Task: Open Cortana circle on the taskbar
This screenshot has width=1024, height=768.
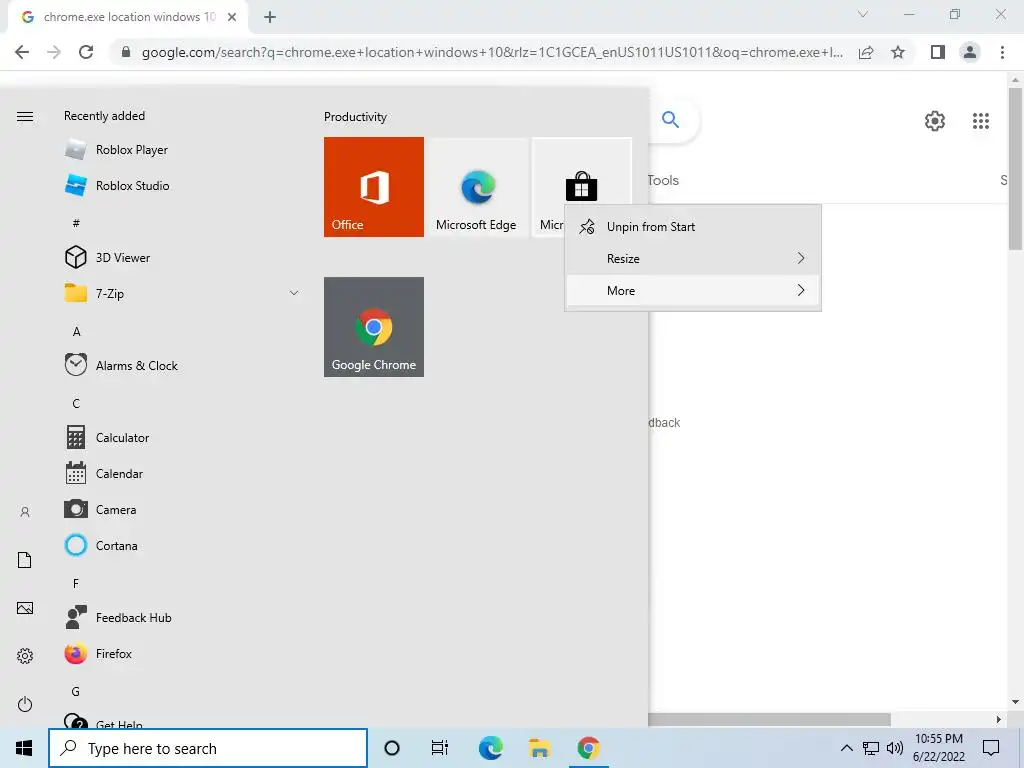Action: pos(392,748)
